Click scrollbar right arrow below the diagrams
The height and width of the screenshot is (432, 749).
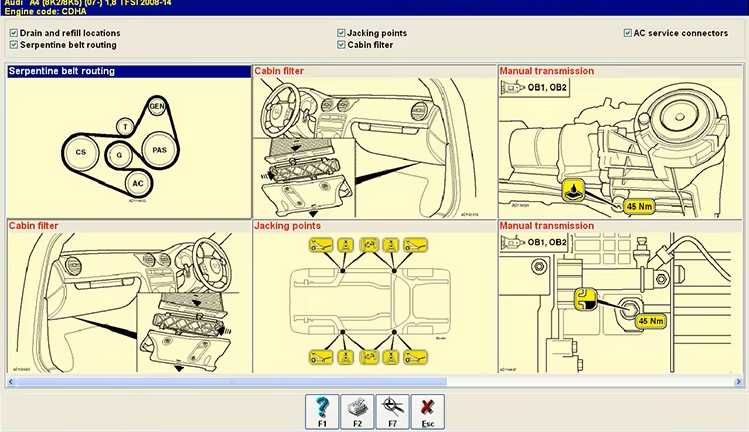point(738,381)
